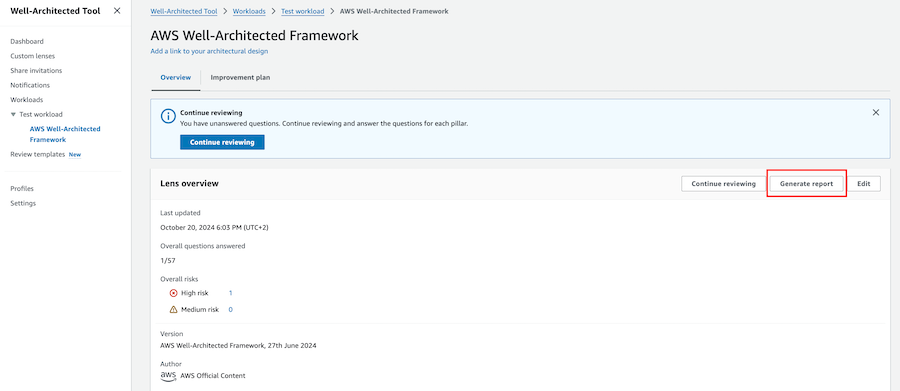Click Generate report button
This screenshot has width=900, height=391.
point(806,184)
